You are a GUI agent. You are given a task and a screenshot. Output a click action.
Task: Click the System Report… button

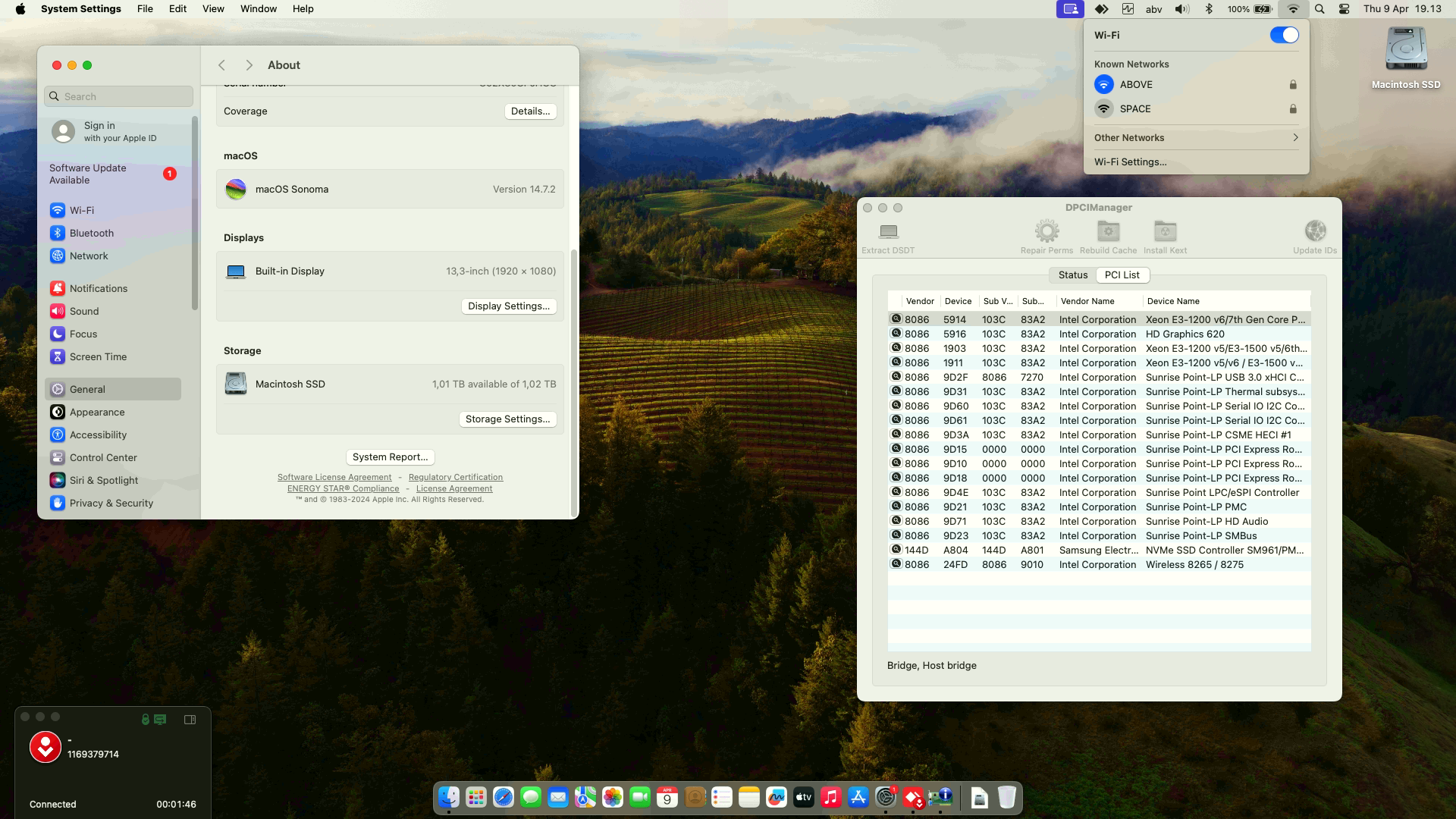(x=390, y=457)
